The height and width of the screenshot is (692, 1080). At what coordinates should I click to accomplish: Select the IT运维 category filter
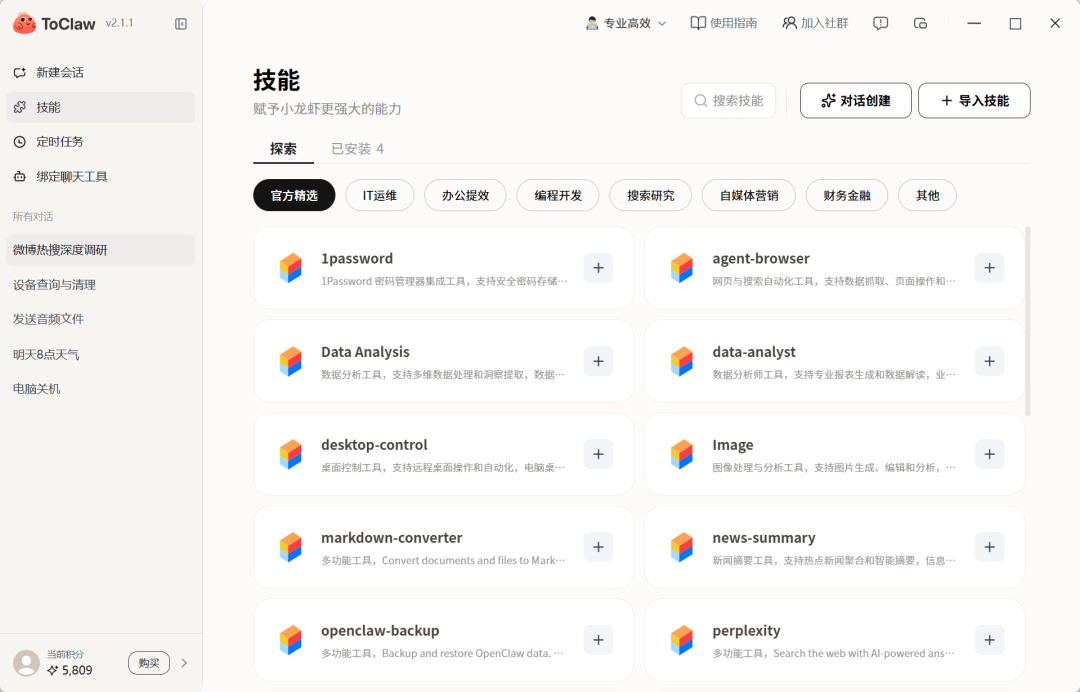(x=380, y=196)
